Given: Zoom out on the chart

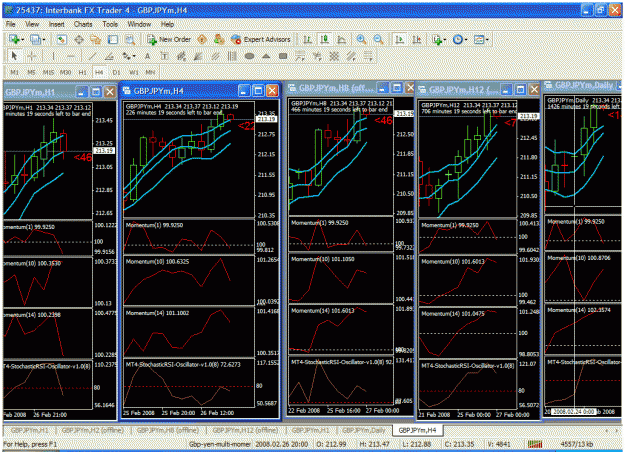Looking at the screenshot, I should (x=378, y=39).
